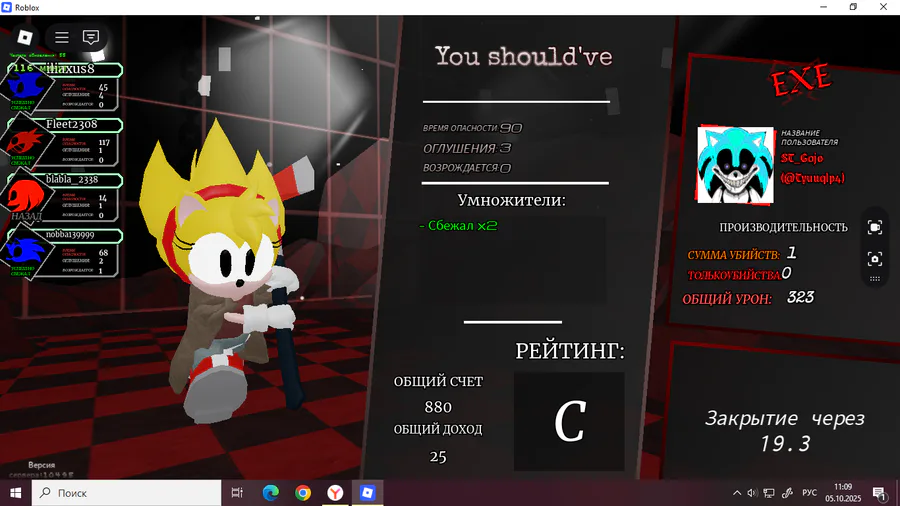Click the 'ОБЩИЙ СЧЕТ' label
Screen dimensions: 900x506
point(438,382)
